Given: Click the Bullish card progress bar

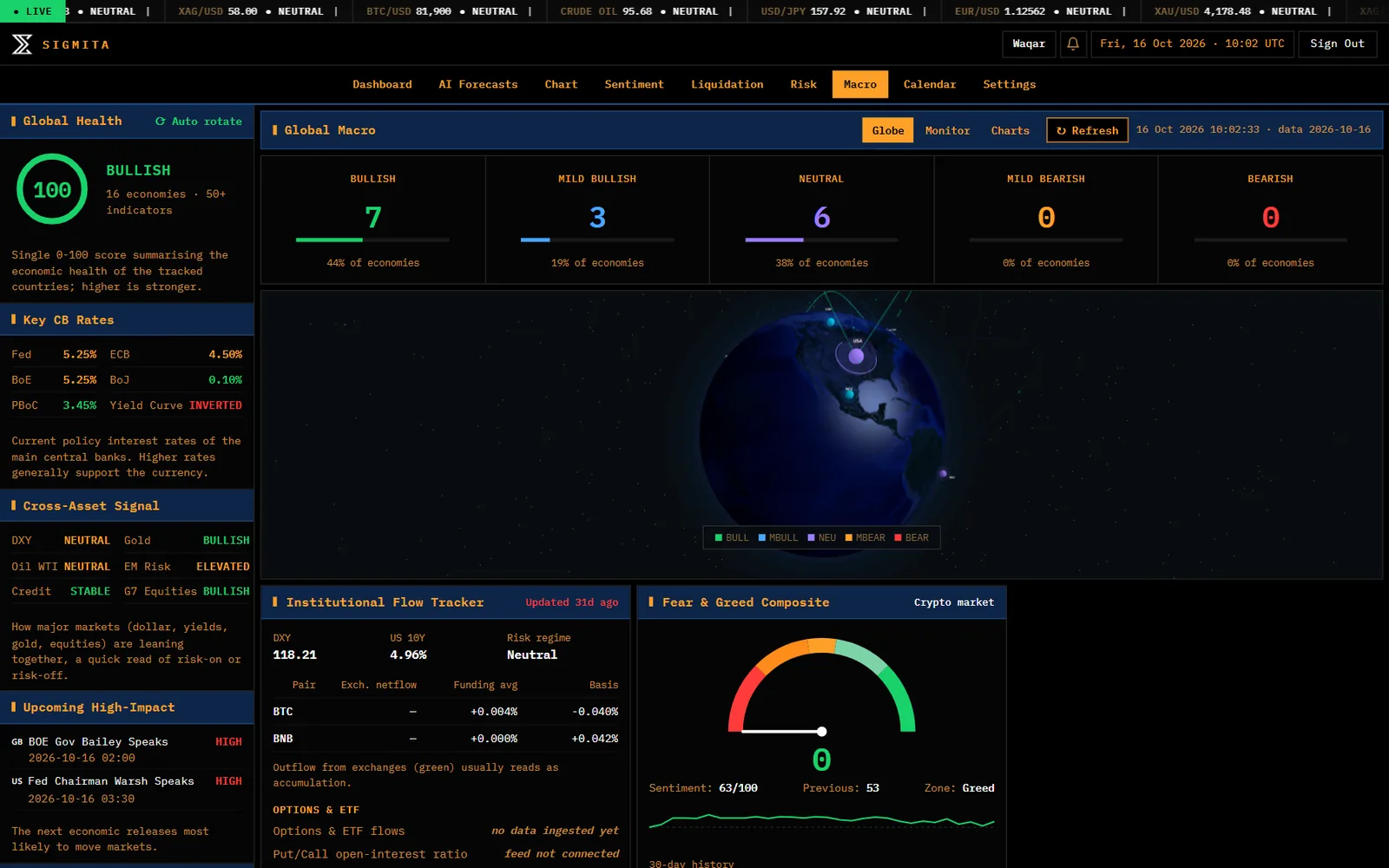Looking at the screenshot, I should pyautogui.click(x=372, y=240).
